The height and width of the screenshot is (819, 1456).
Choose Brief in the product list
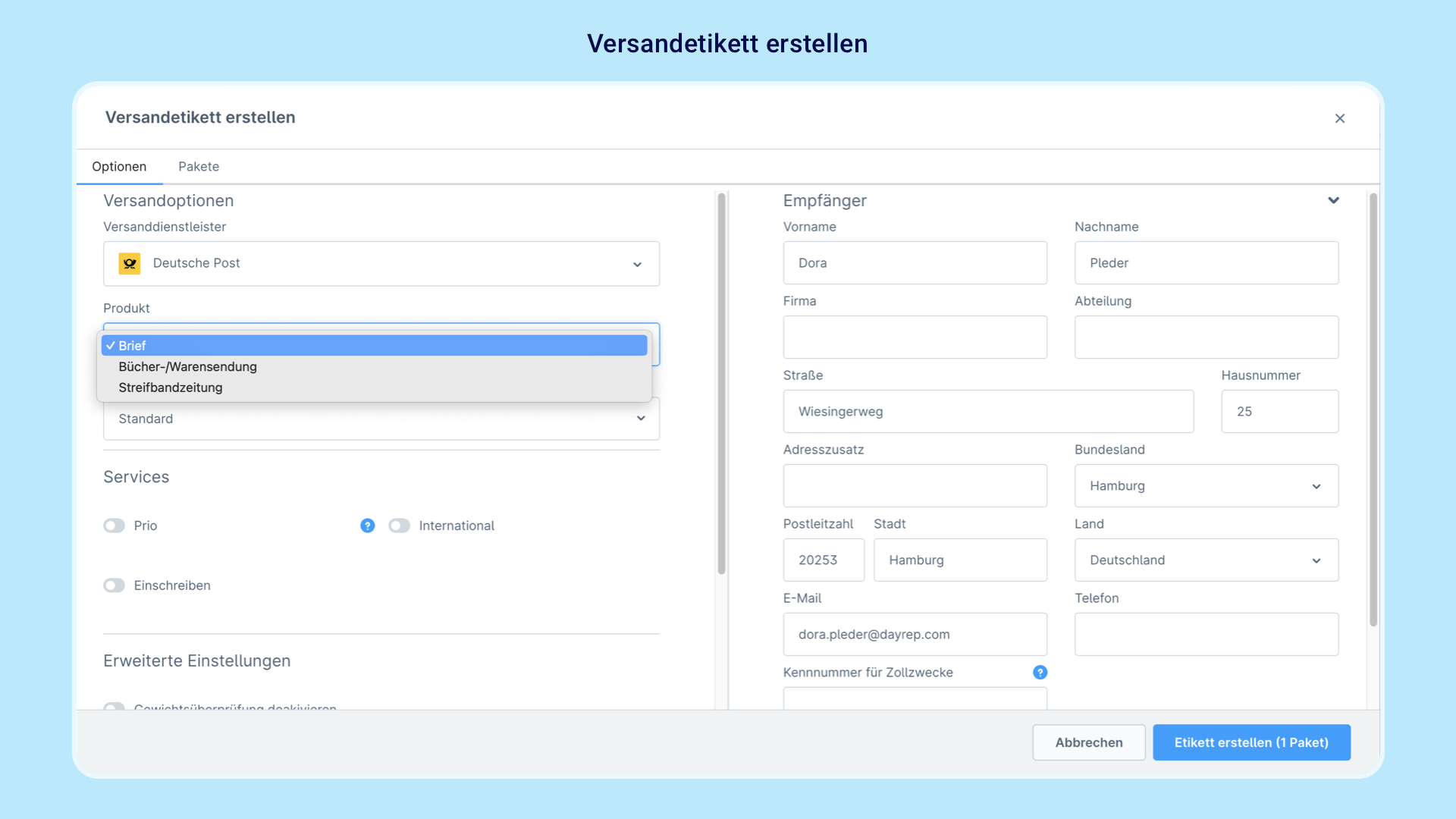coord(375,345)
